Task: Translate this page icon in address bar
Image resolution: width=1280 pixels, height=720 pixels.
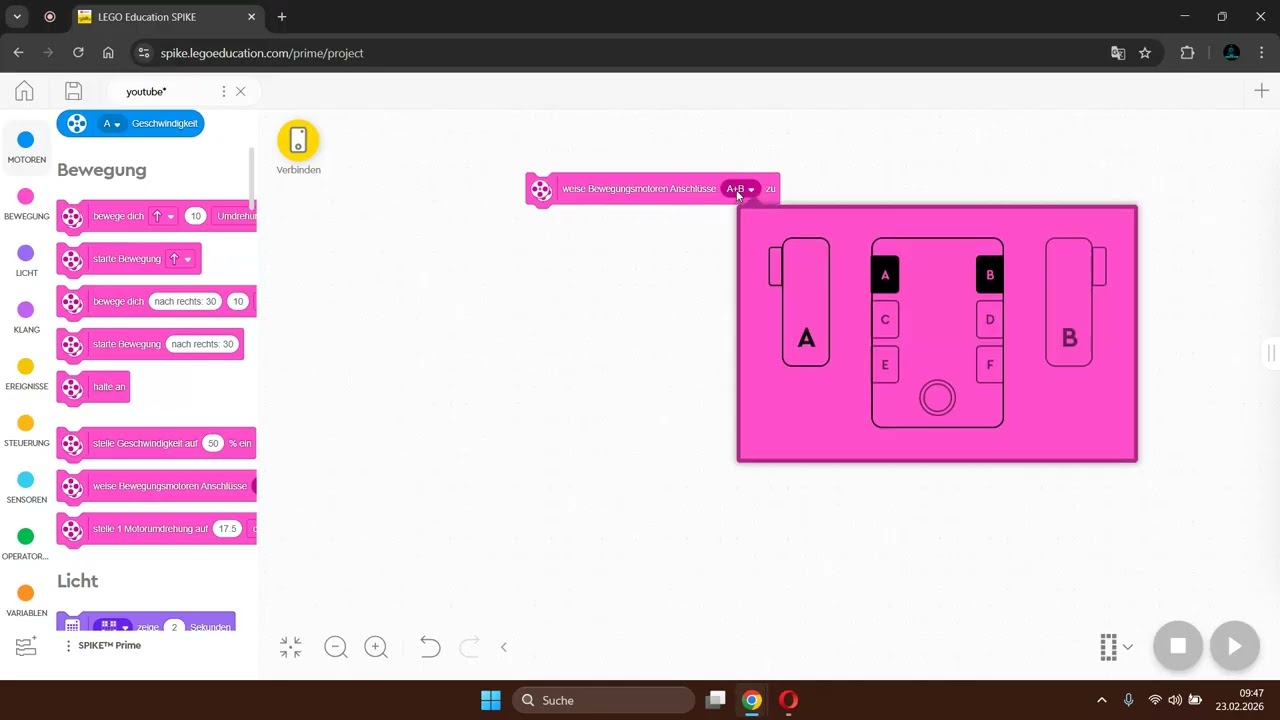Action: tap(1118, 53)
